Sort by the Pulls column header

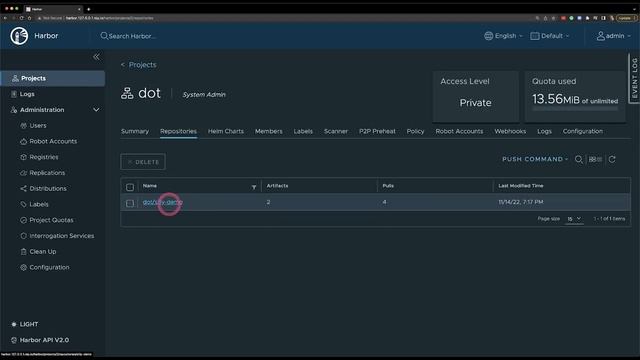tap(388, 186)
